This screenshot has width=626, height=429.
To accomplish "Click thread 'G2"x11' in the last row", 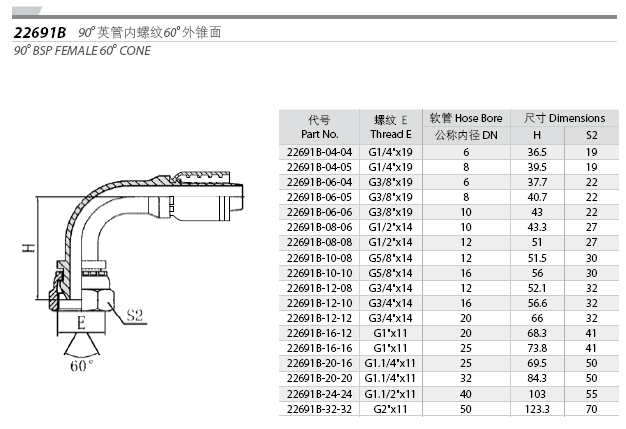I will (390, 409).
